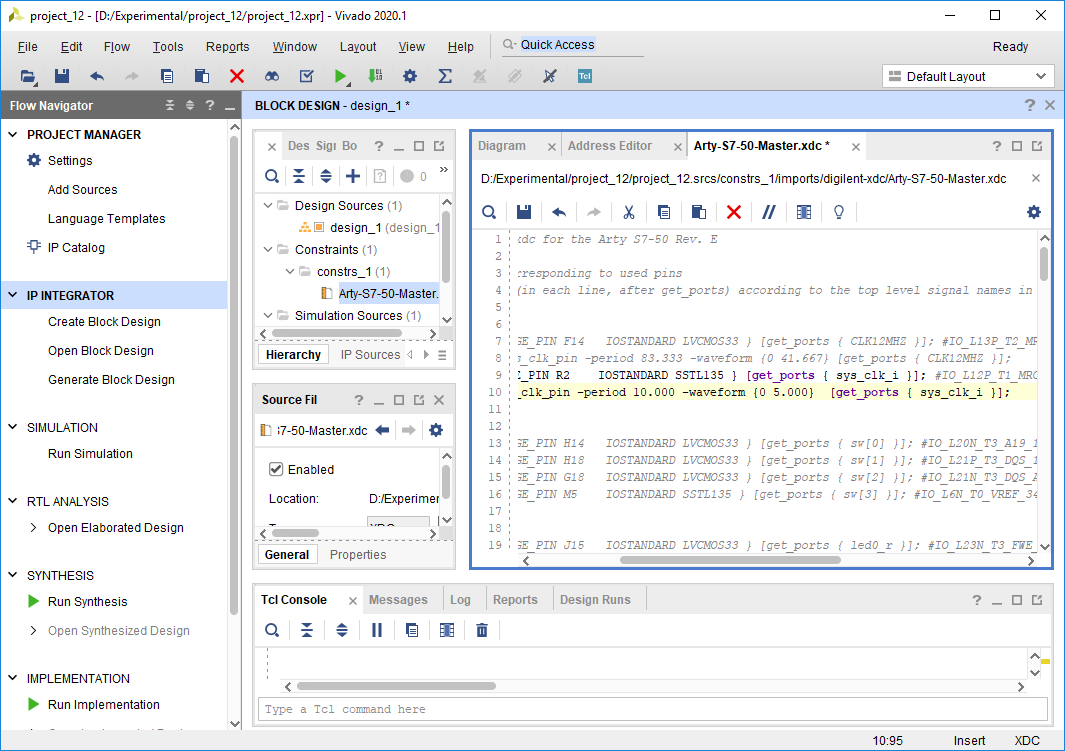
Task: Collapse the SIMULATION section
Action: tap(13, 427)
